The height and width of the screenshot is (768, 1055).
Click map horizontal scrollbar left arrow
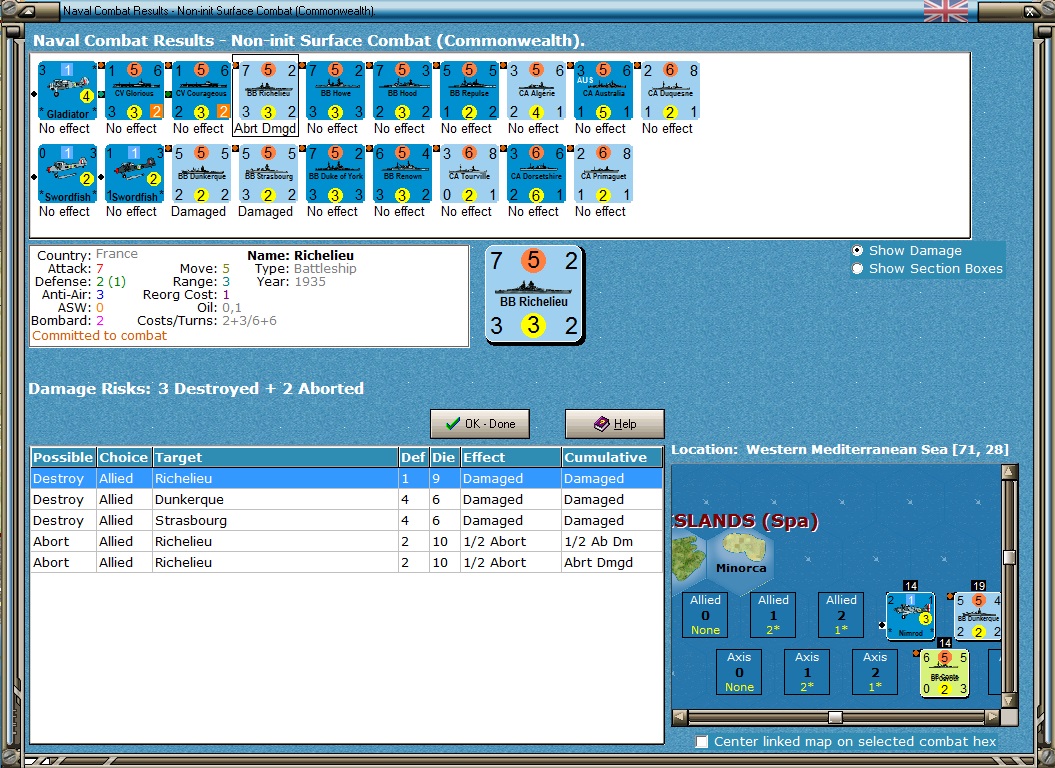click(x=680, y=717)
